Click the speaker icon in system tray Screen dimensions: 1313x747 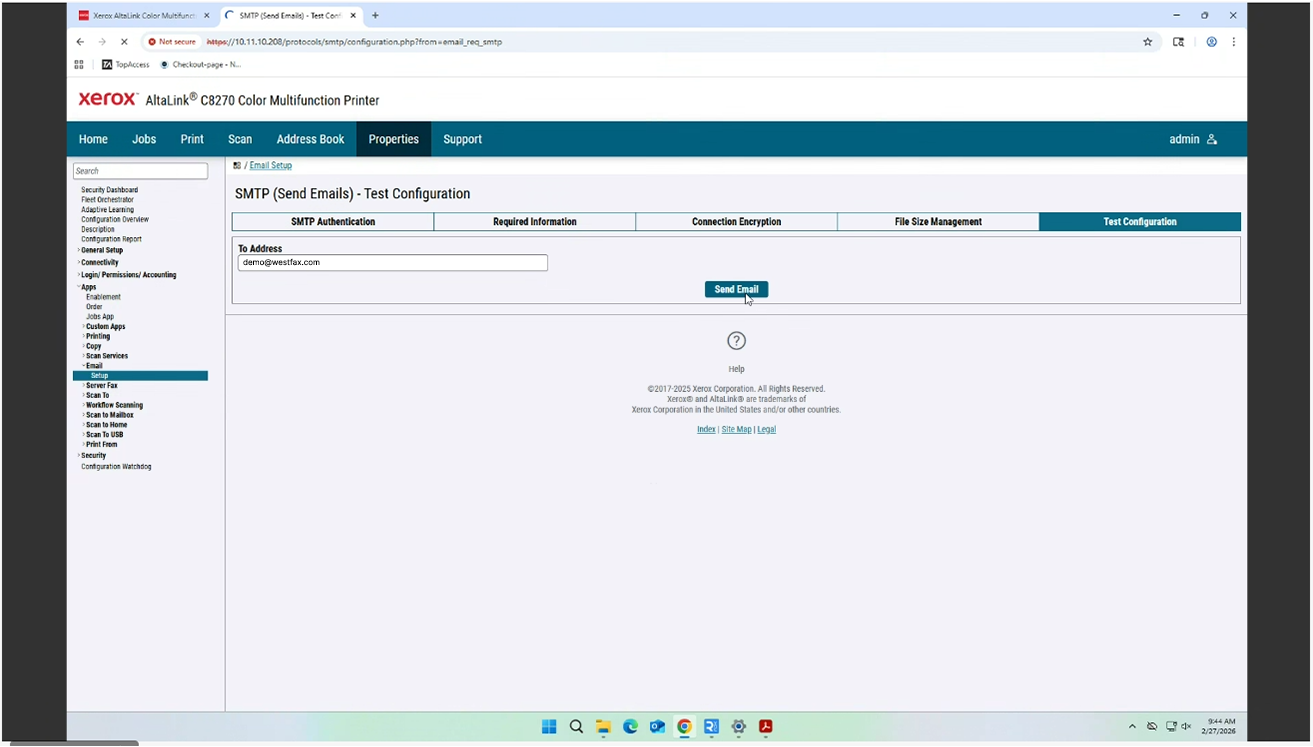(x=1186, y=727)
